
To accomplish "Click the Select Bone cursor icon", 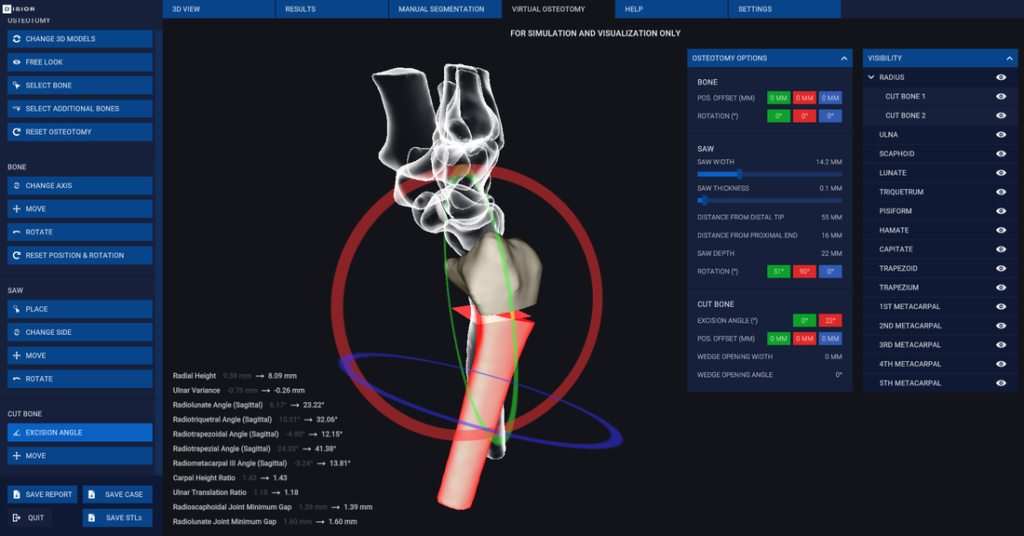I will 16,86.
